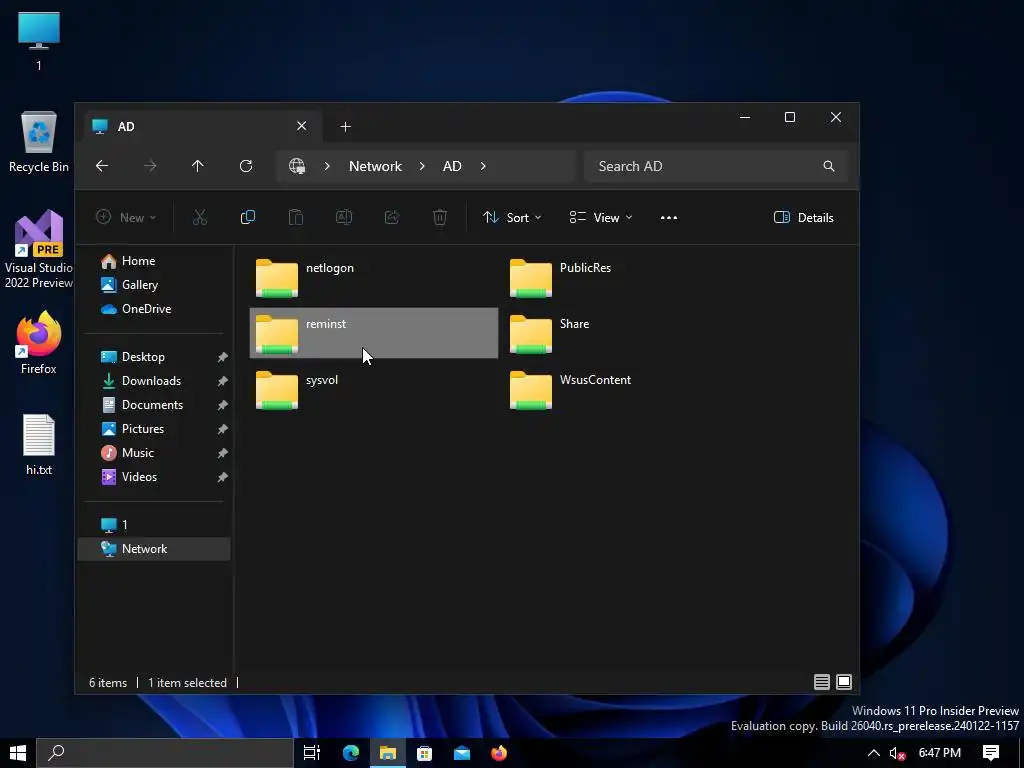
Task: Unpin Videos using its pin icon
Action: click(x=223, y=477)
